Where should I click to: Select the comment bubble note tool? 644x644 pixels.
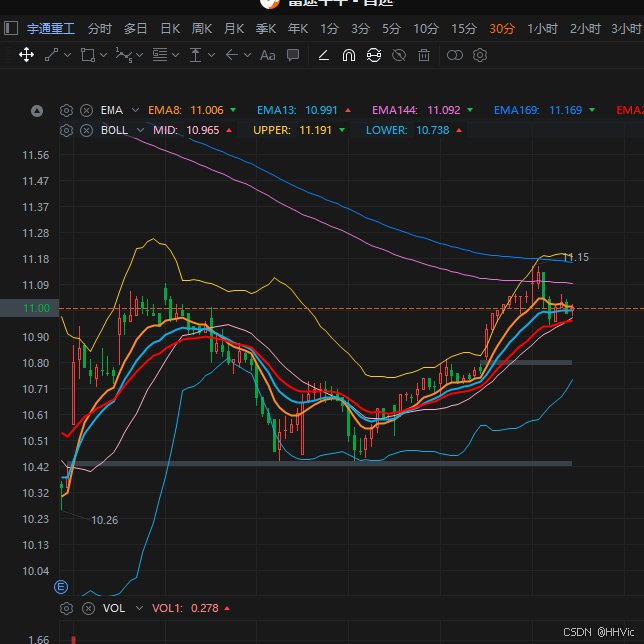click(x=293, y=55)
